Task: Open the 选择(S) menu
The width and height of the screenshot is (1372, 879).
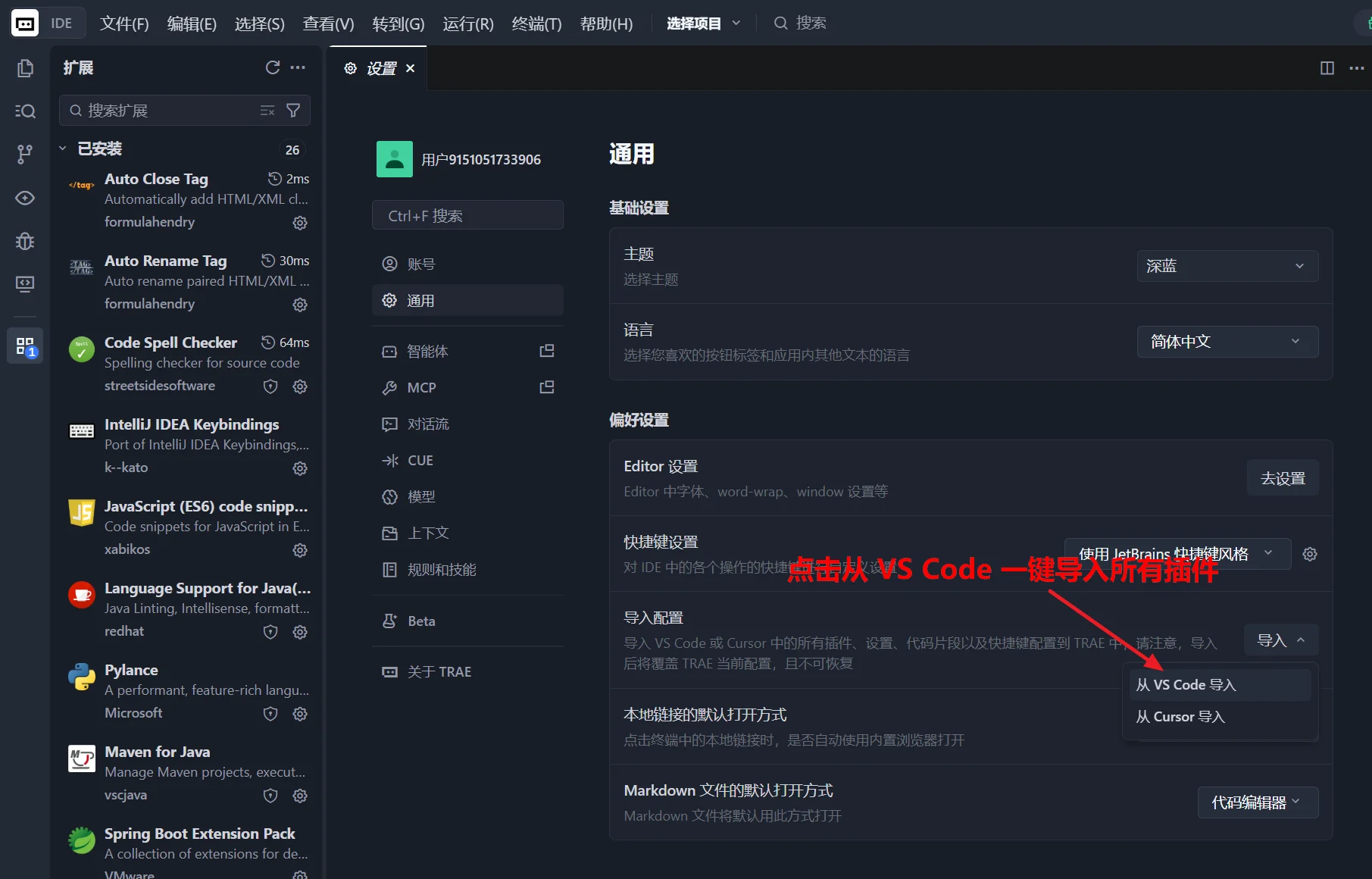Action: (x=260, y=23)
